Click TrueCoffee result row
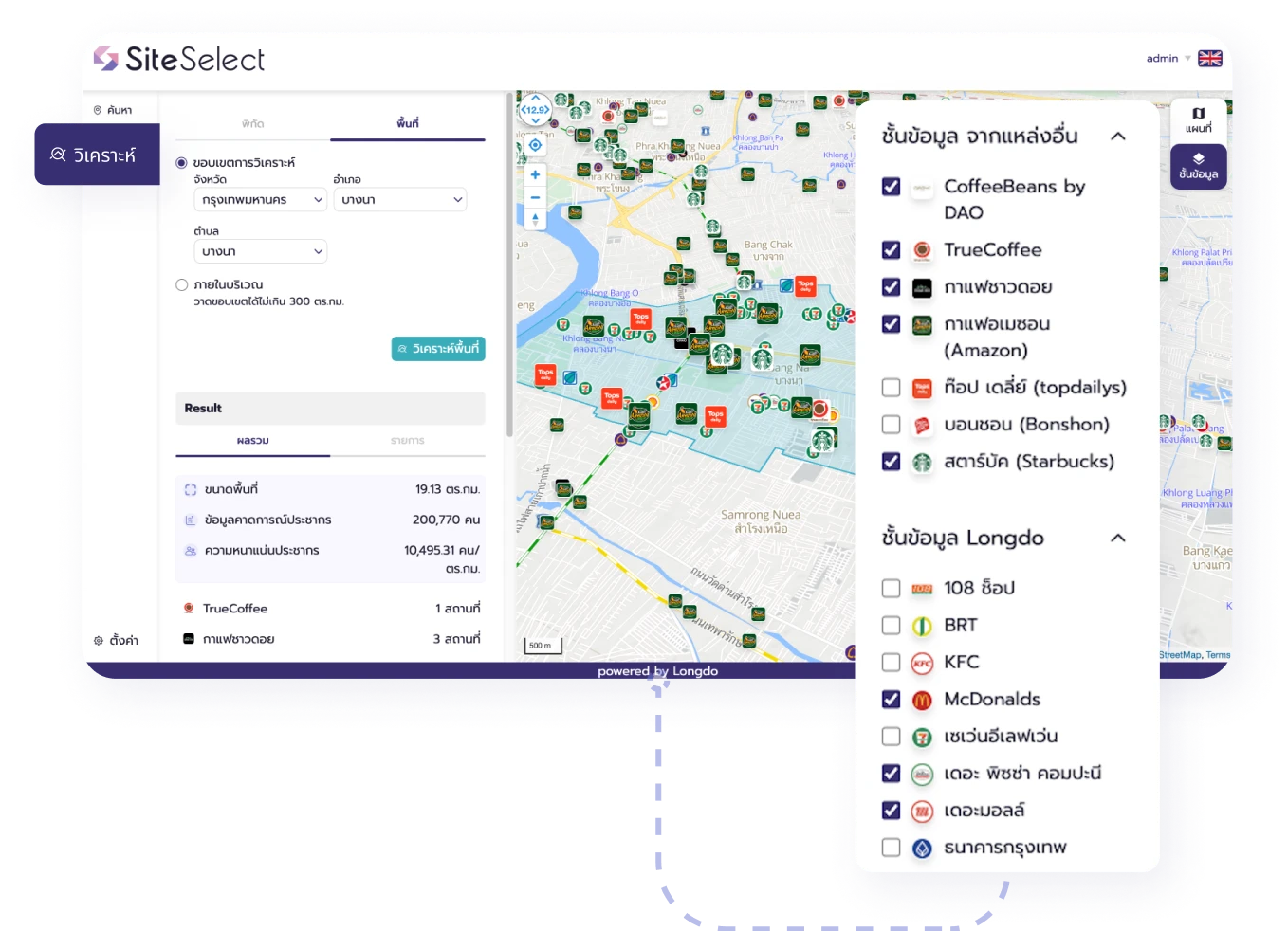 (x=331, y=609)
